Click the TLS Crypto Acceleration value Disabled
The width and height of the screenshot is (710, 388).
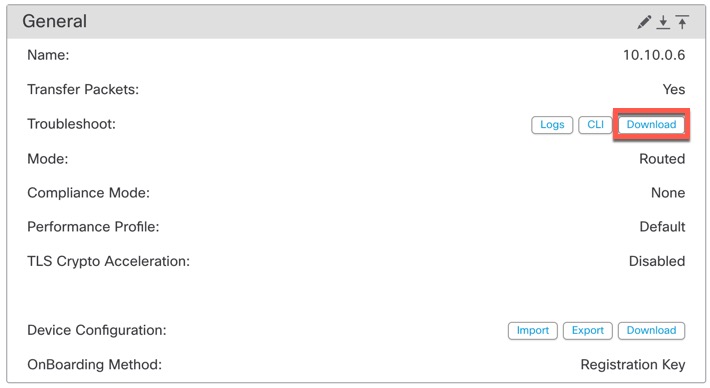[x=657, y=261]
